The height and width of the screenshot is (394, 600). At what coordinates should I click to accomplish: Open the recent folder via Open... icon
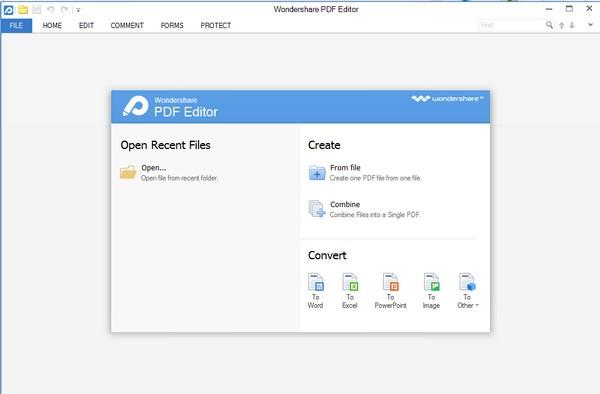pos(128,172)
